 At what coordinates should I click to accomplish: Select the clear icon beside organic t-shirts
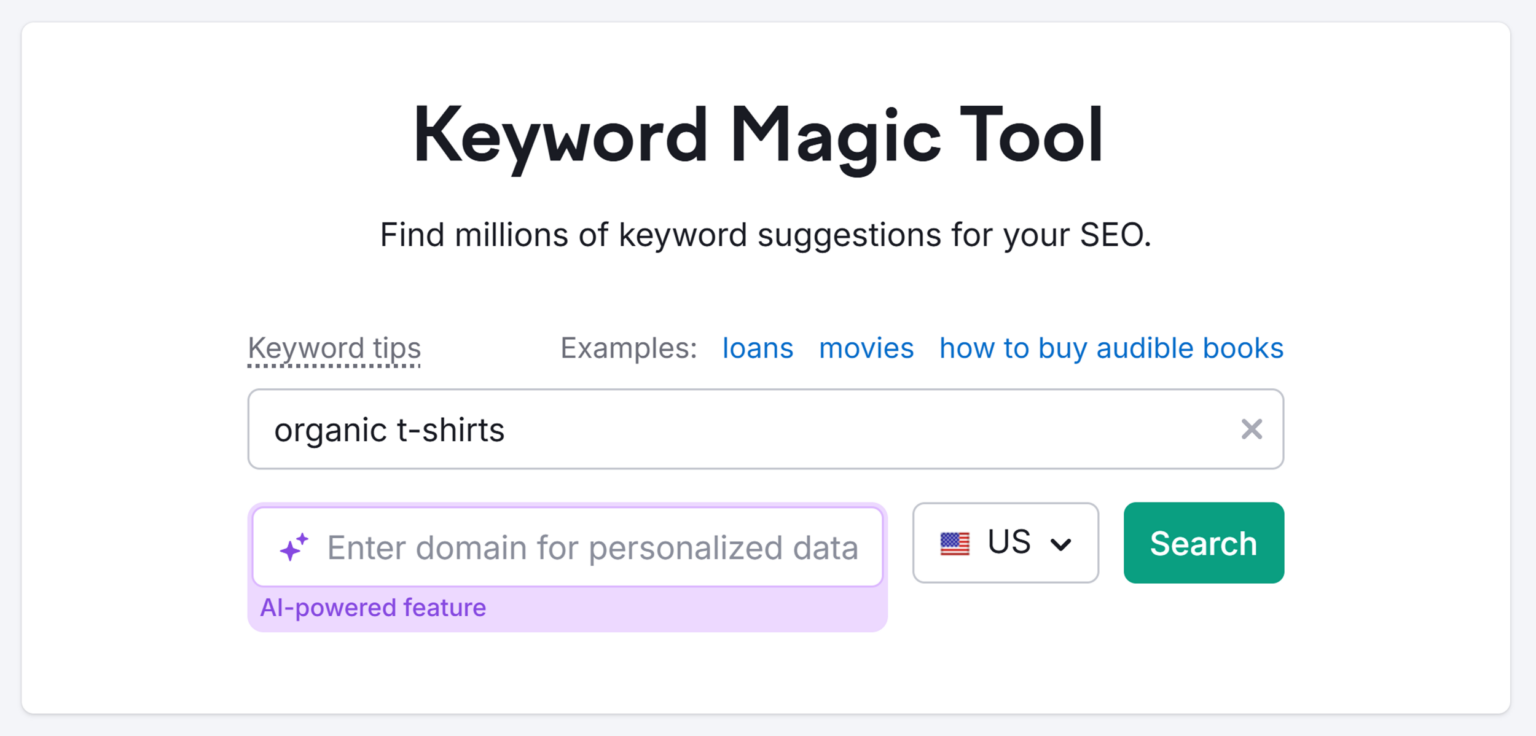1251,429
